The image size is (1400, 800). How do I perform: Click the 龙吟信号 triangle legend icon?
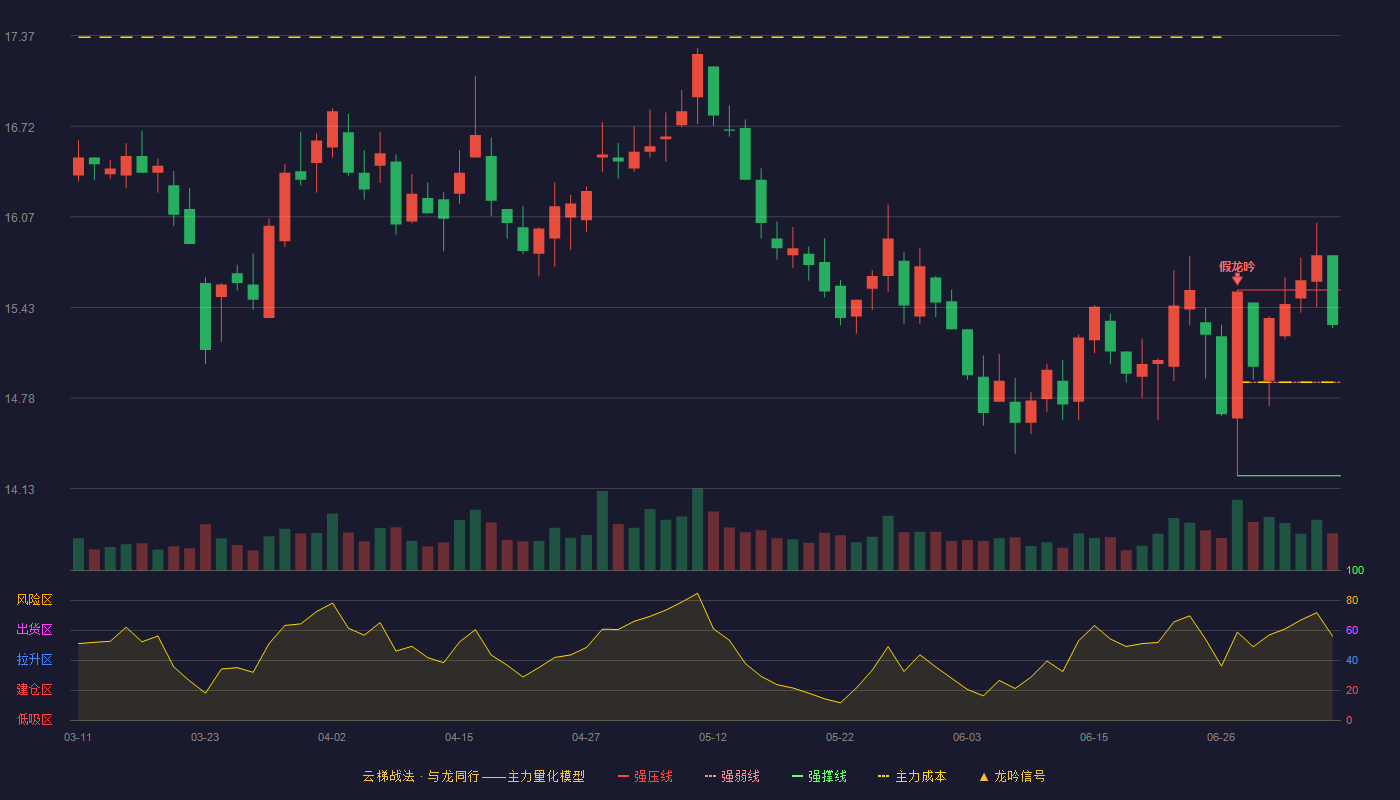pyautogui.click(x=984, y=776)
